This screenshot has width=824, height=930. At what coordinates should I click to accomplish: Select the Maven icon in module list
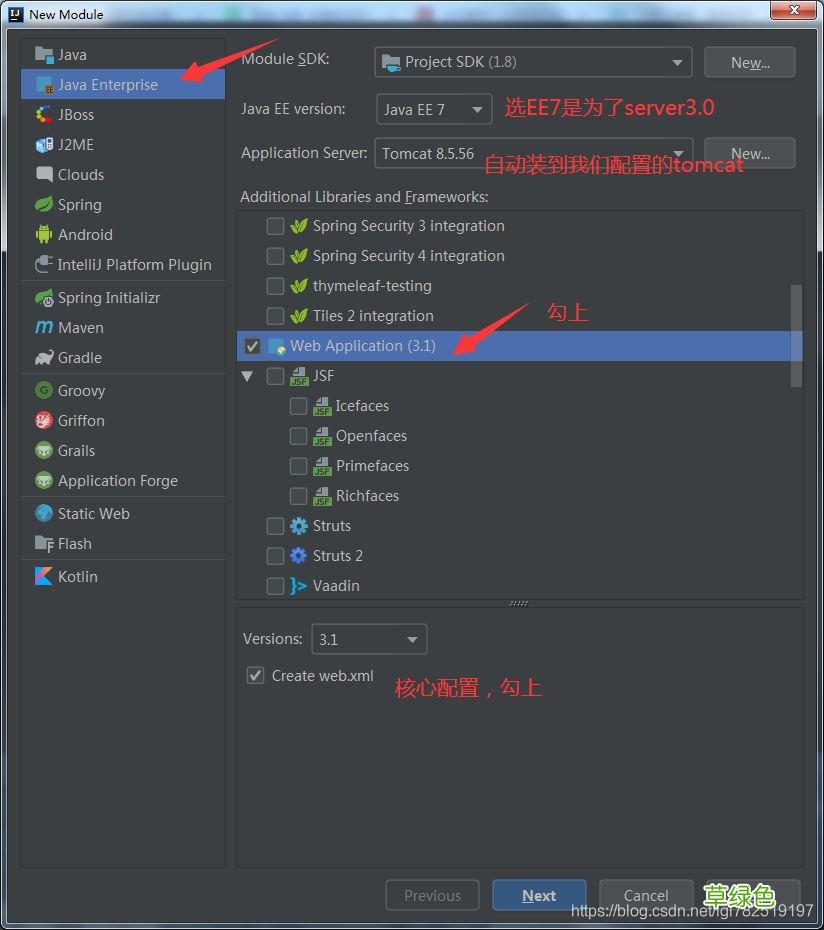(43, 328)
